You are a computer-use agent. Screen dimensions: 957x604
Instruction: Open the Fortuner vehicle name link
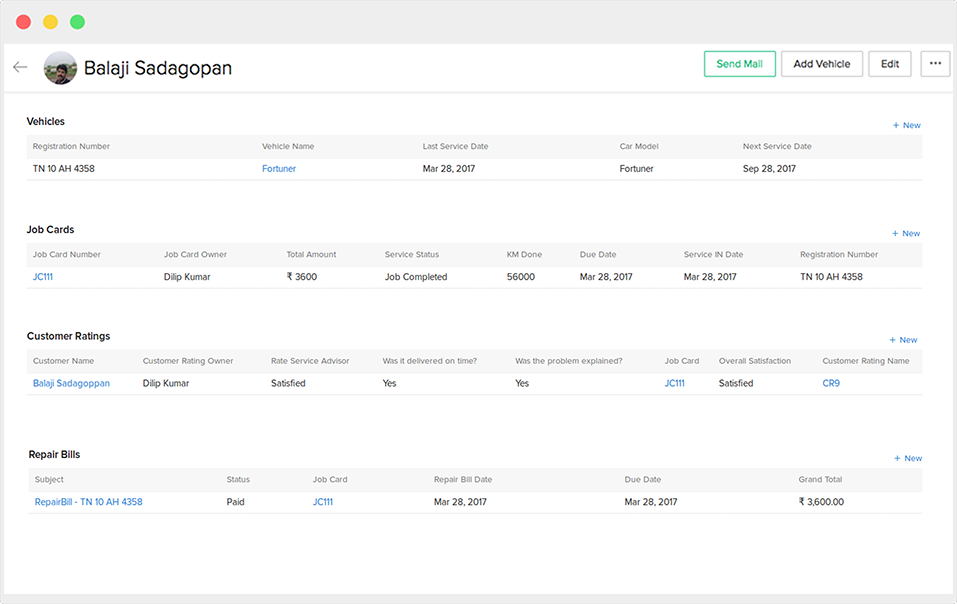279,169
